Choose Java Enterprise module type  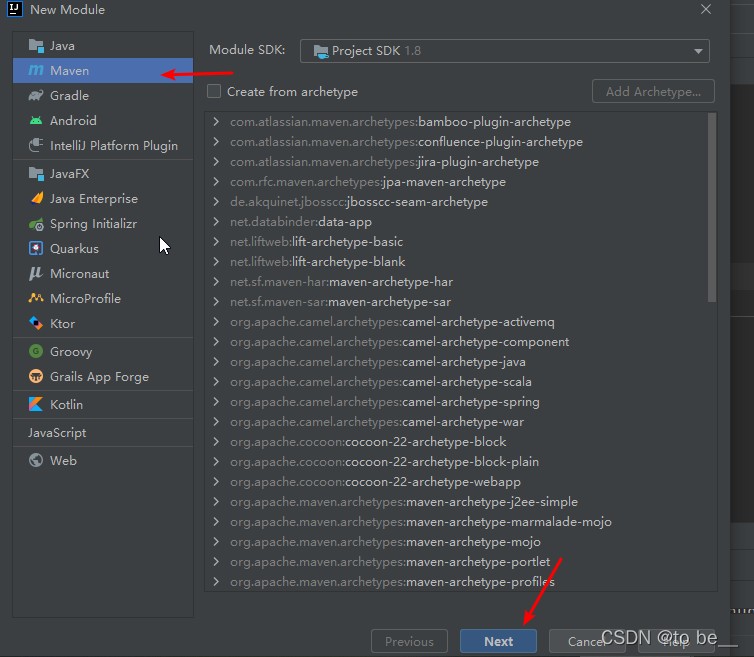point(103,199)
